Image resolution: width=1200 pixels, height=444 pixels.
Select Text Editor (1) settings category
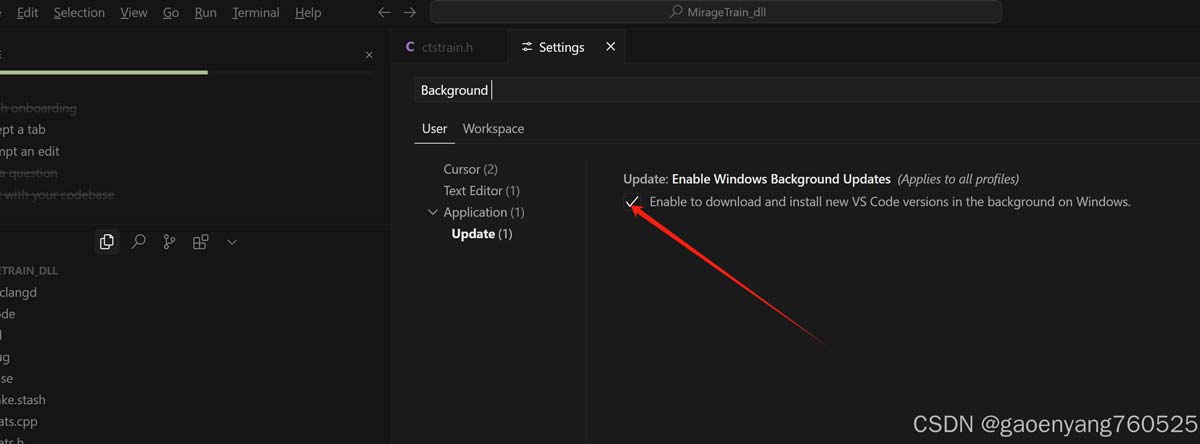click(481, 190)
